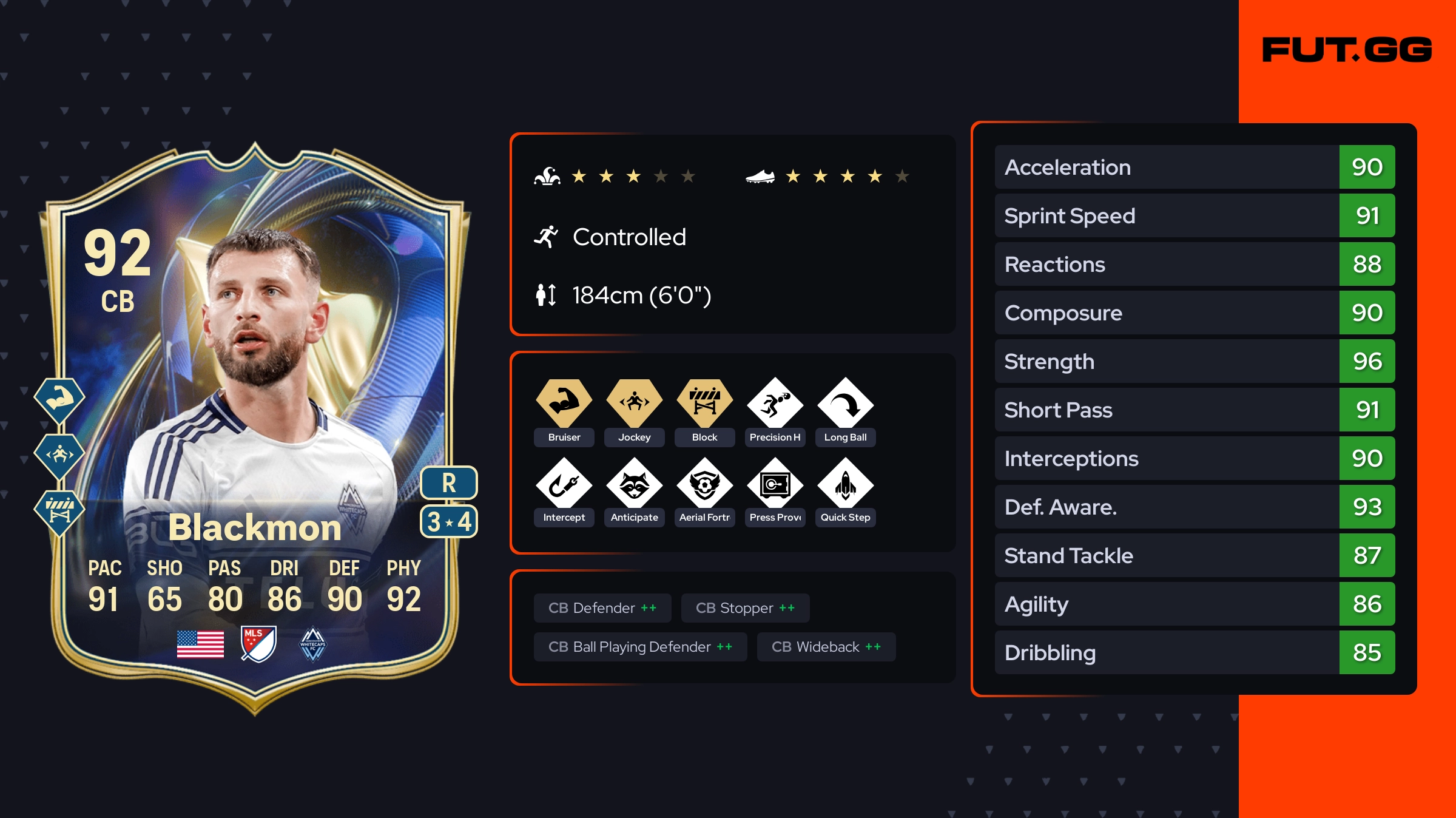Click the Press Proven playstyle icon
The height and width of the screenshot is (818, 1456).
point(775,484)
